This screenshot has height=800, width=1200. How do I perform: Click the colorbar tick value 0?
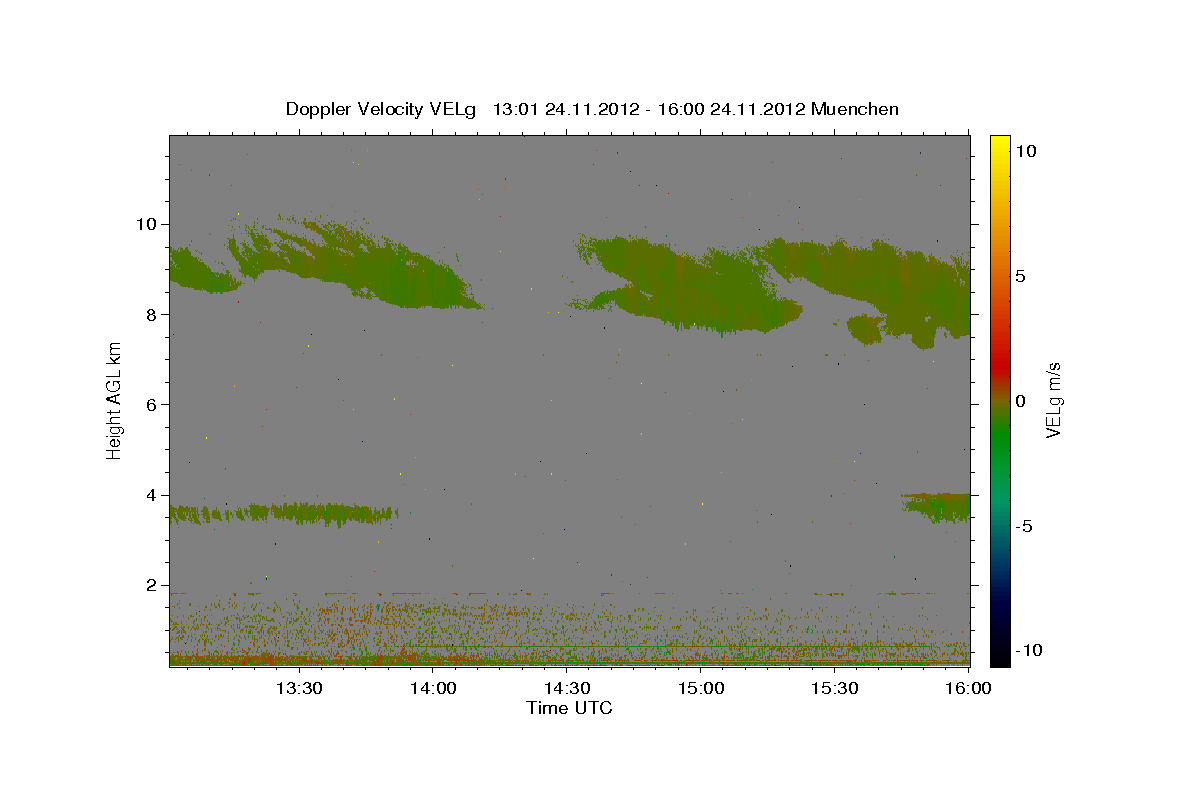tap(1020, 401)
